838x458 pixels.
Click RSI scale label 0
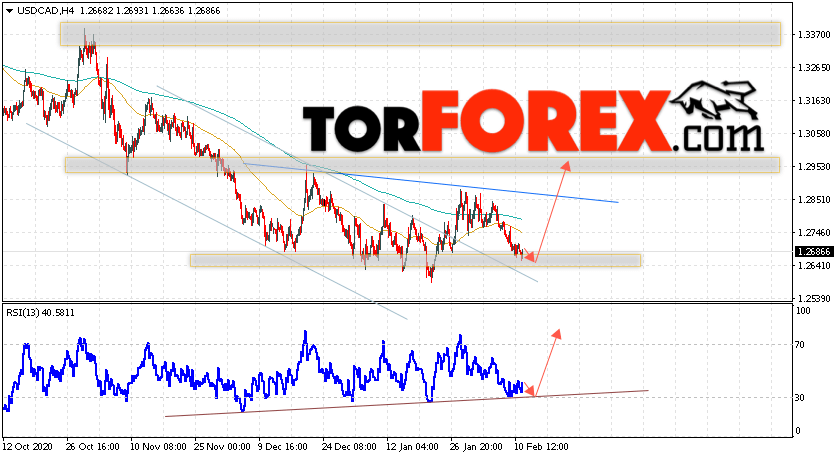tap(798, 431)
